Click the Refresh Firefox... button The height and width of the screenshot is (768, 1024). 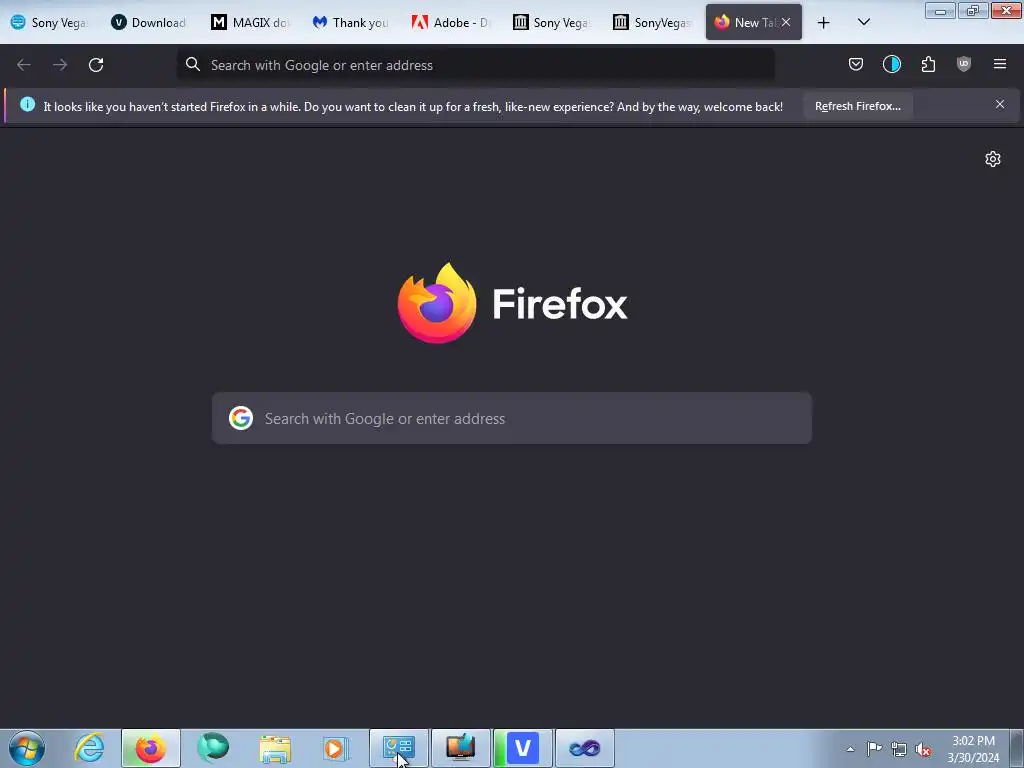coord(857,106)
